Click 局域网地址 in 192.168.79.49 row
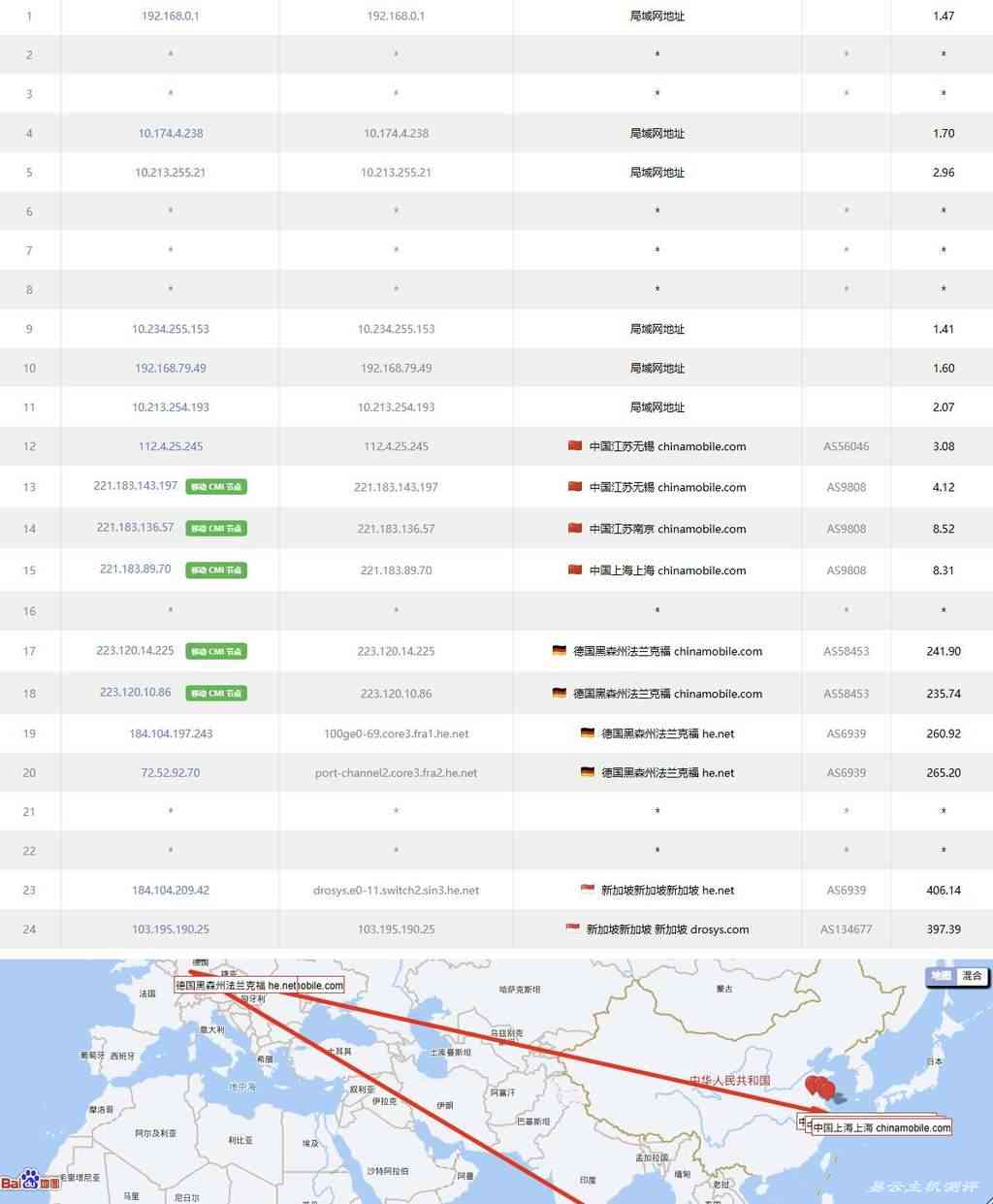The image size is (993, 1204). coord(657,369)
